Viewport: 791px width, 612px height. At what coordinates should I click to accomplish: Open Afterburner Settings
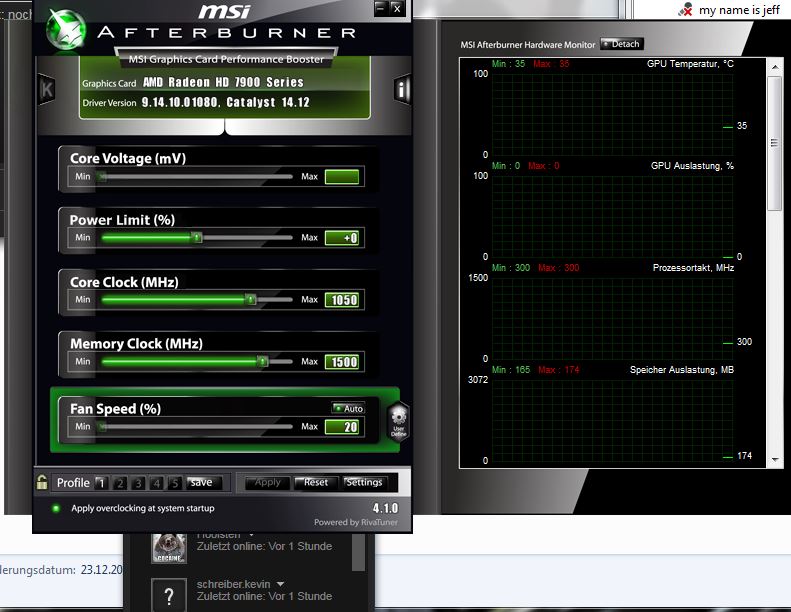click(364, 482)
